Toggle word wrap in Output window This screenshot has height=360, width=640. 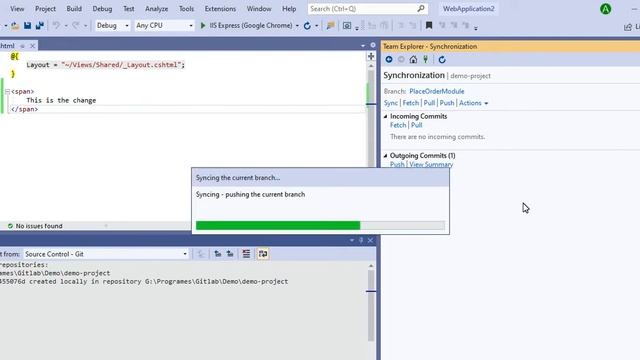pyautogui.click(x=263, y=254)
